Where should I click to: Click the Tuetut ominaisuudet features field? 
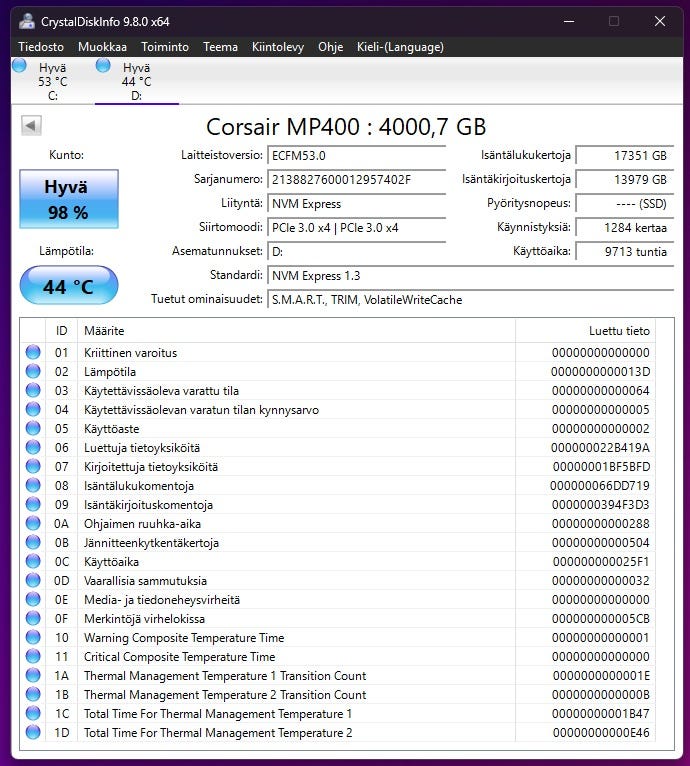point(470,300)
